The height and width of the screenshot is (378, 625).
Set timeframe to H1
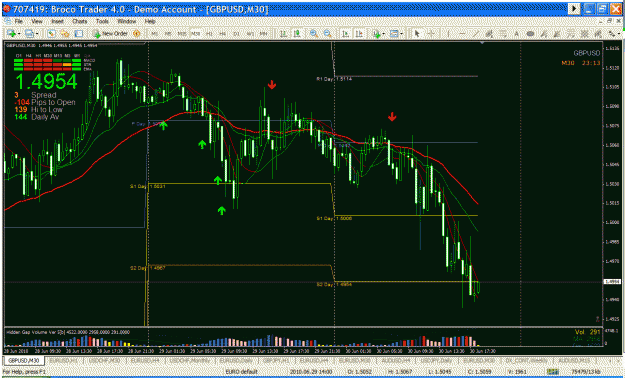tap(209, 34)
